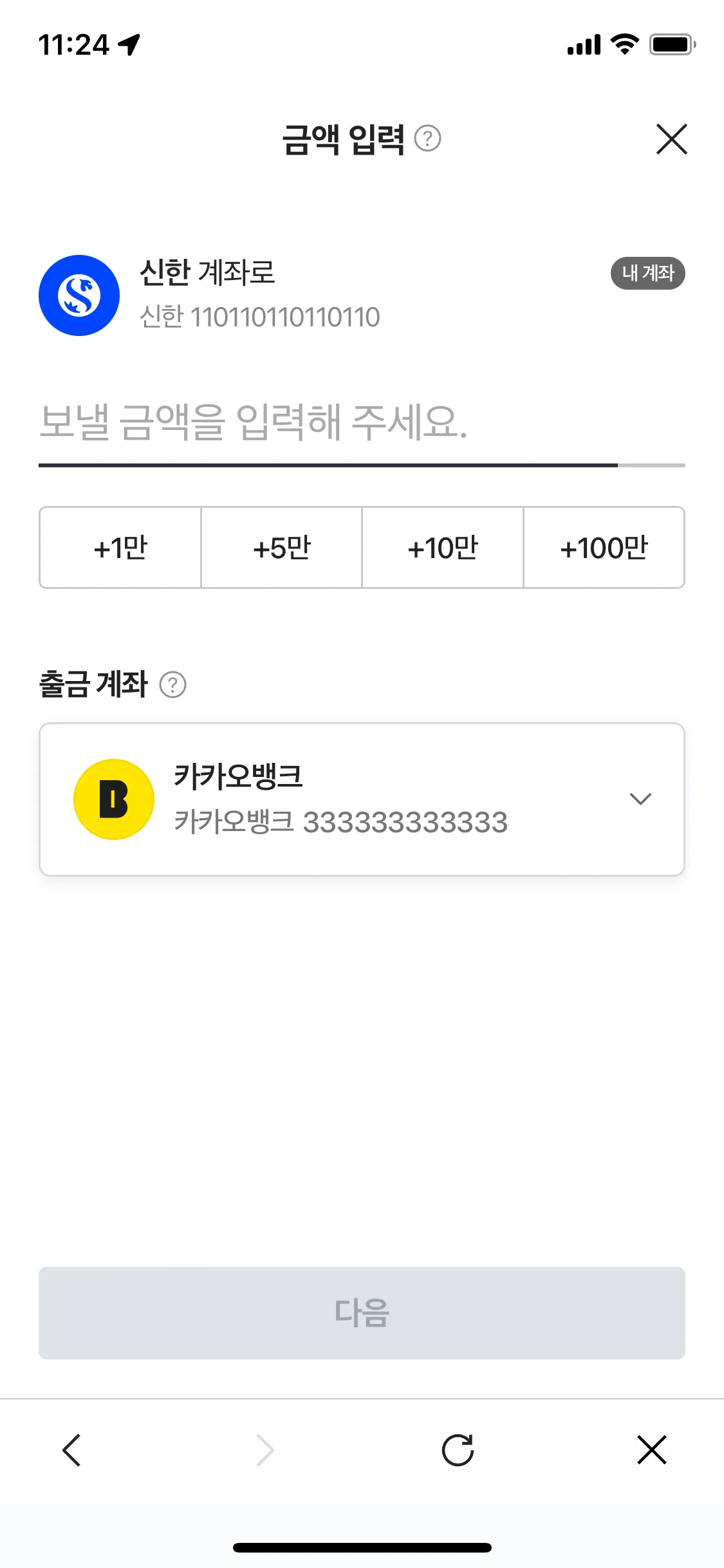Tap the 신한 계좌로 recipient title
Viewport: 724px width, 1568px height.
(x=207, y=272)
